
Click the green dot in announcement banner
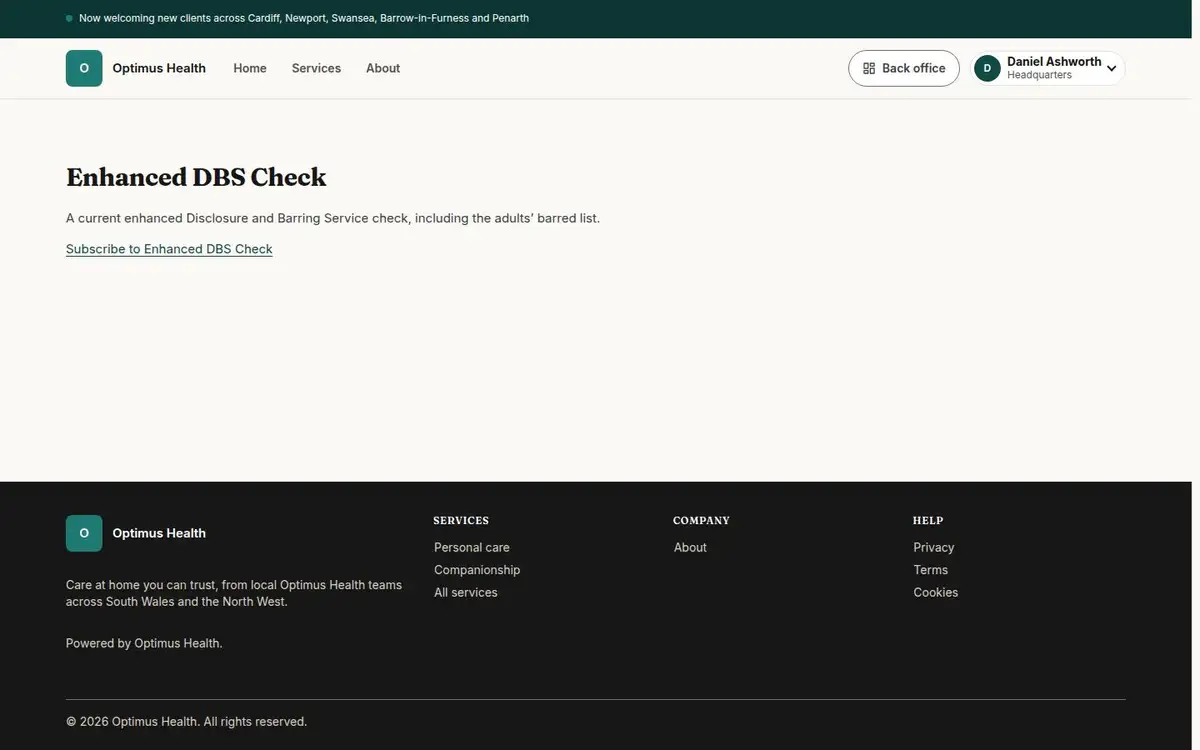(69, 18)
